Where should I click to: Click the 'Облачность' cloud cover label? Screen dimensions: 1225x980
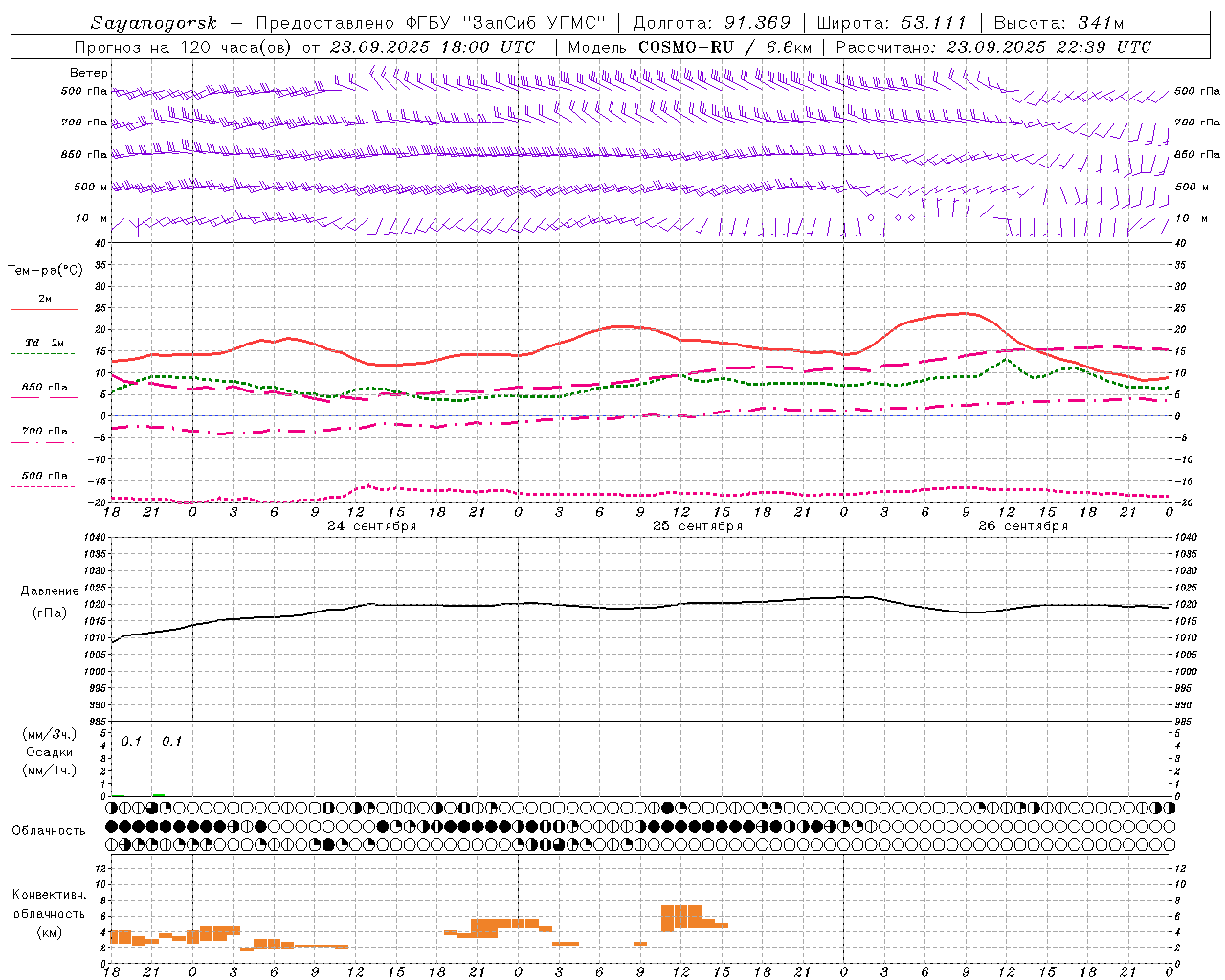[49, 831]
